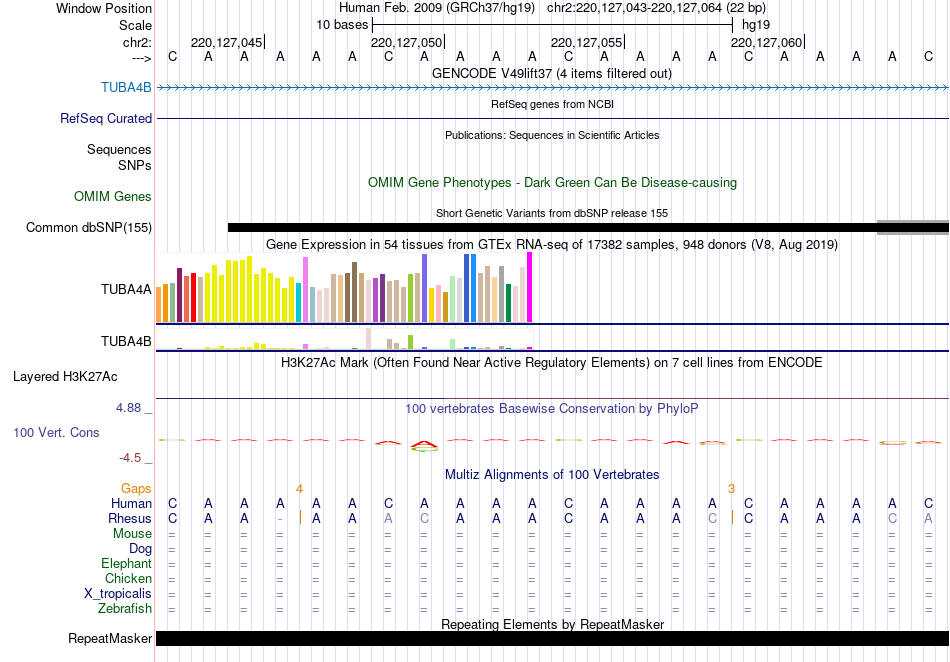Click the SNPs track label
The height and width of the screenshot is (662, 950).
pos(135,165)
